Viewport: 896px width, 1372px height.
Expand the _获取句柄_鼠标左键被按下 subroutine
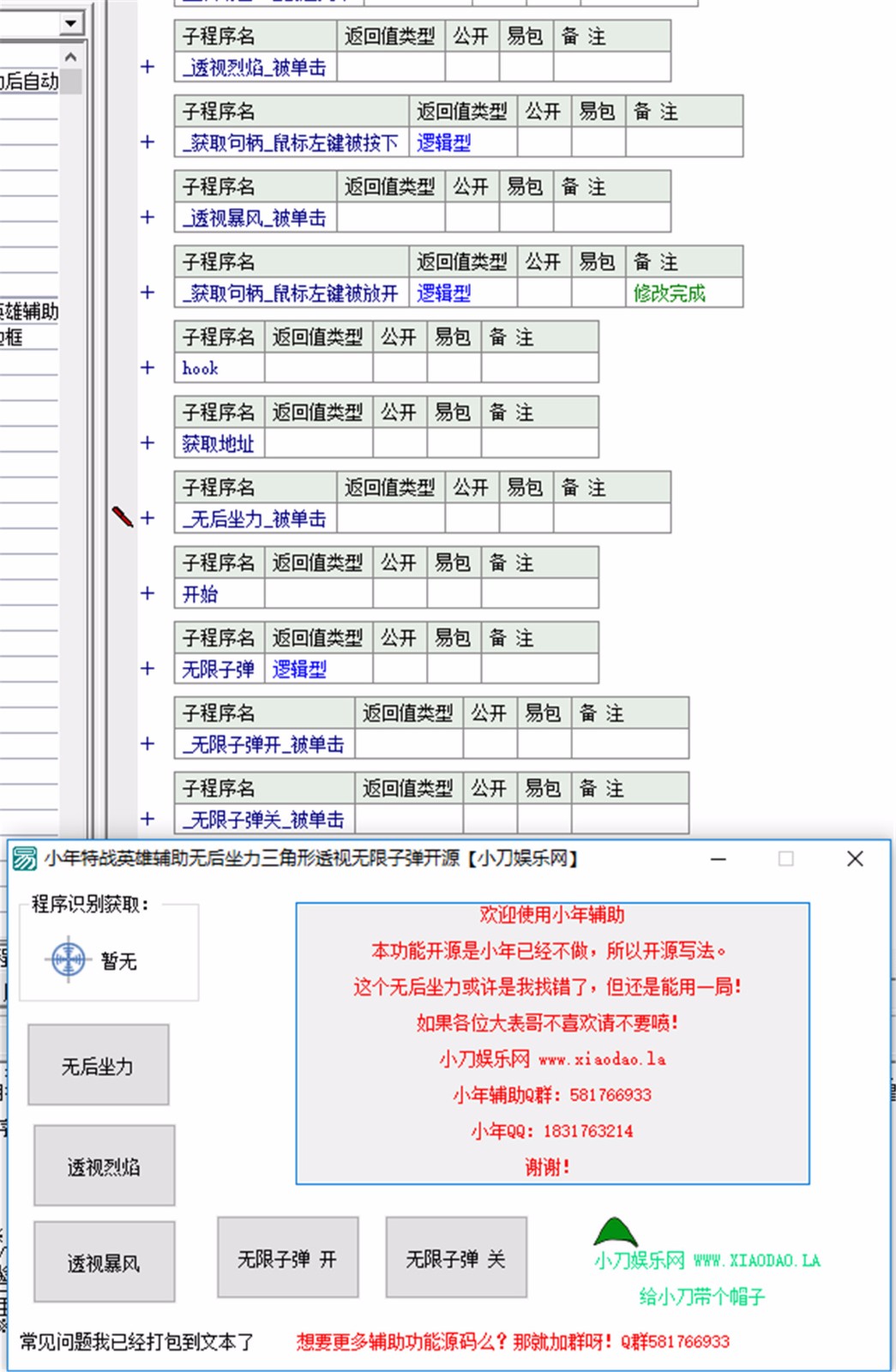click(147, 142)
